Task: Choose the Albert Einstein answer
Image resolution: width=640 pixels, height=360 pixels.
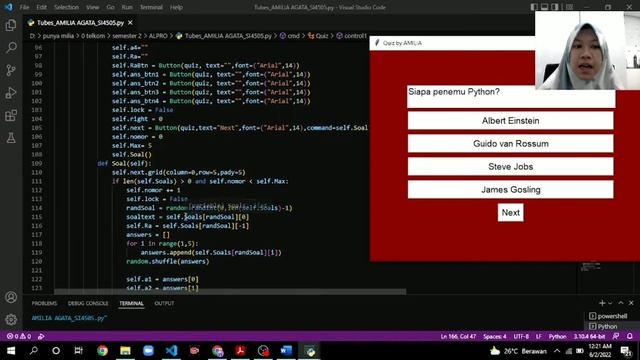Action: [x=511, y=121]
